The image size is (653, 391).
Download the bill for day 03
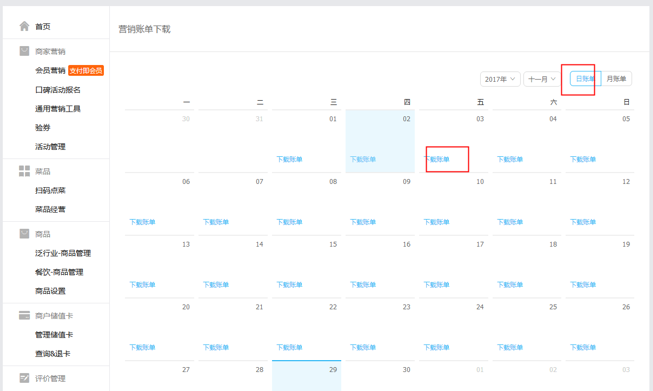[436, 159]
